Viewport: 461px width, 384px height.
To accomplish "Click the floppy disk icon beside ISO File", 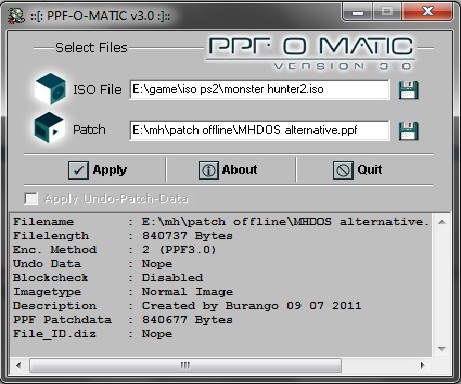I will tap(408, 90).
